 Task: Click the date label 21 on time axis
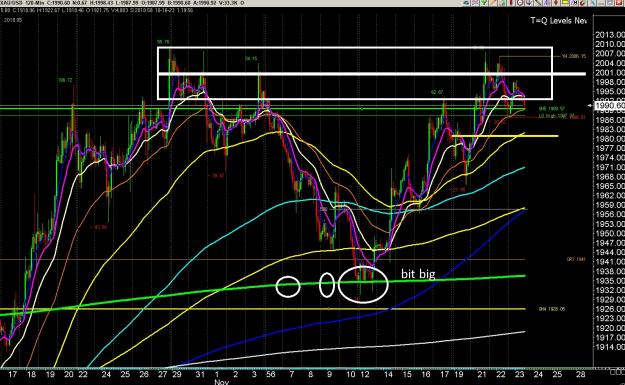(482, 374)
